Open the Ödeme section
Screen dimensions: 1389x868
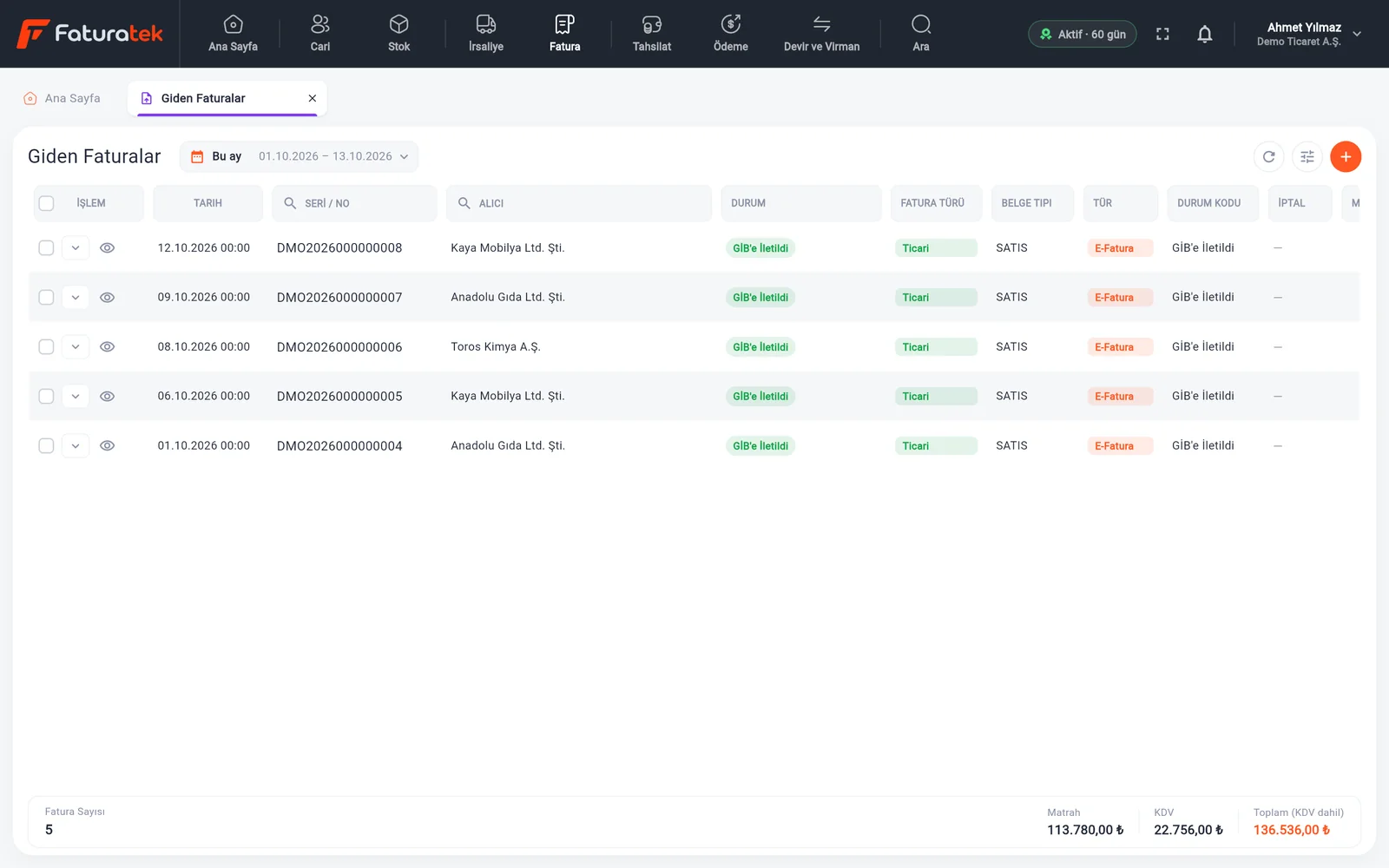[731, 34]
